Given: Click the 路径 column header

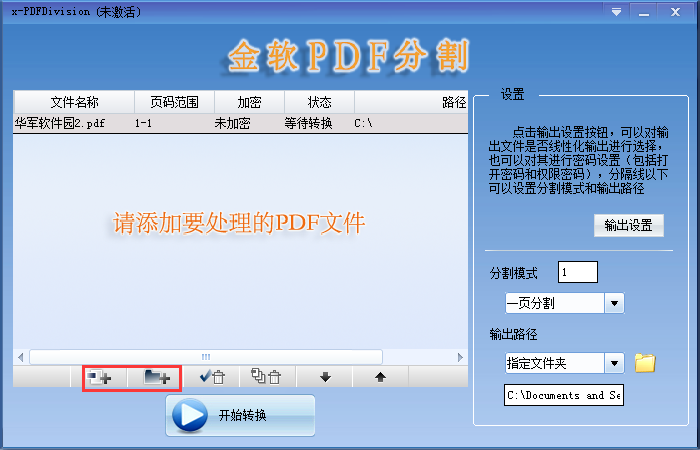Looking at the screenshot, I should [411, 102].
